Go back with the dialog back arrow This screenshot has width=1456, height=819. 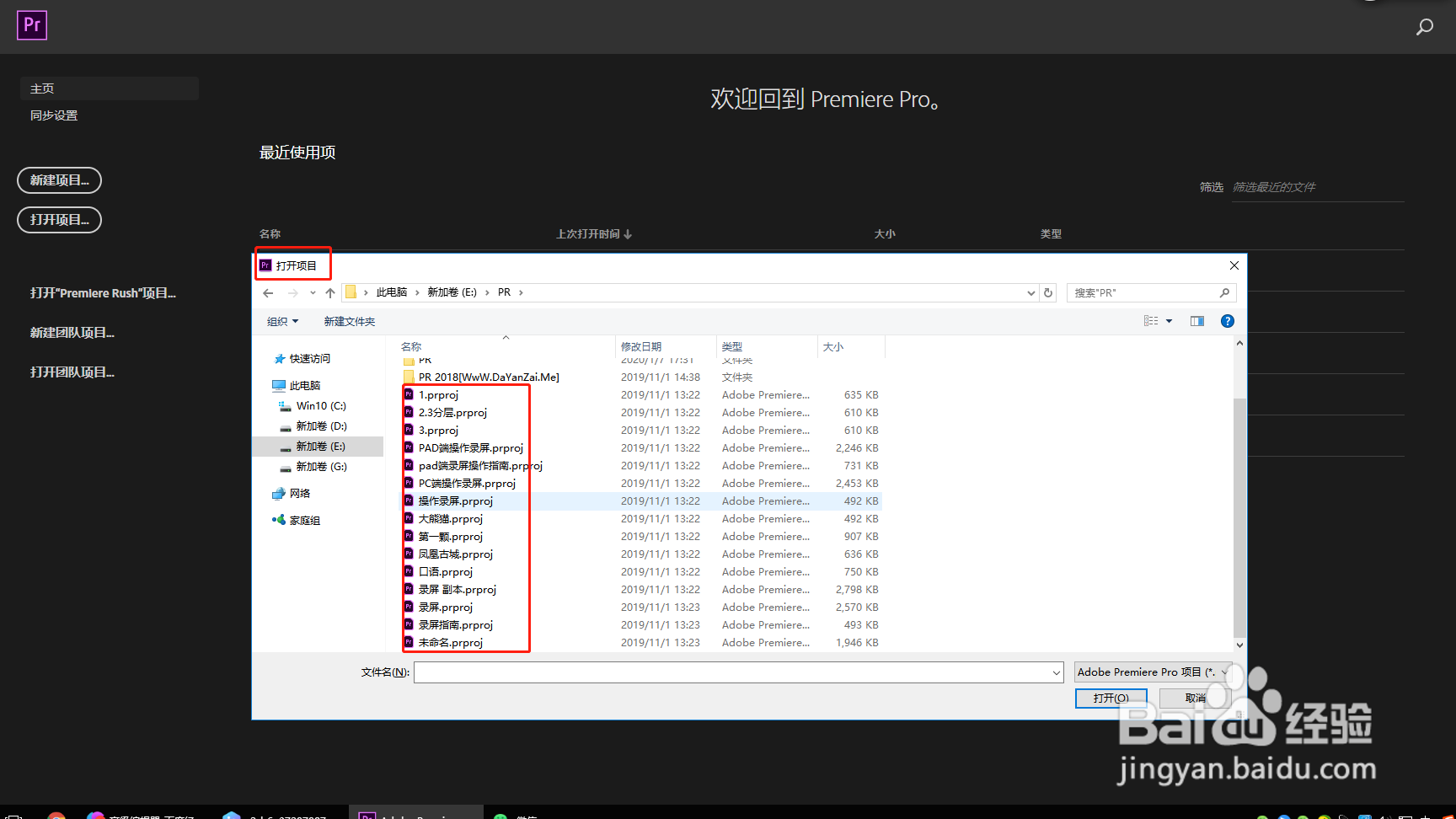point(268,293)
